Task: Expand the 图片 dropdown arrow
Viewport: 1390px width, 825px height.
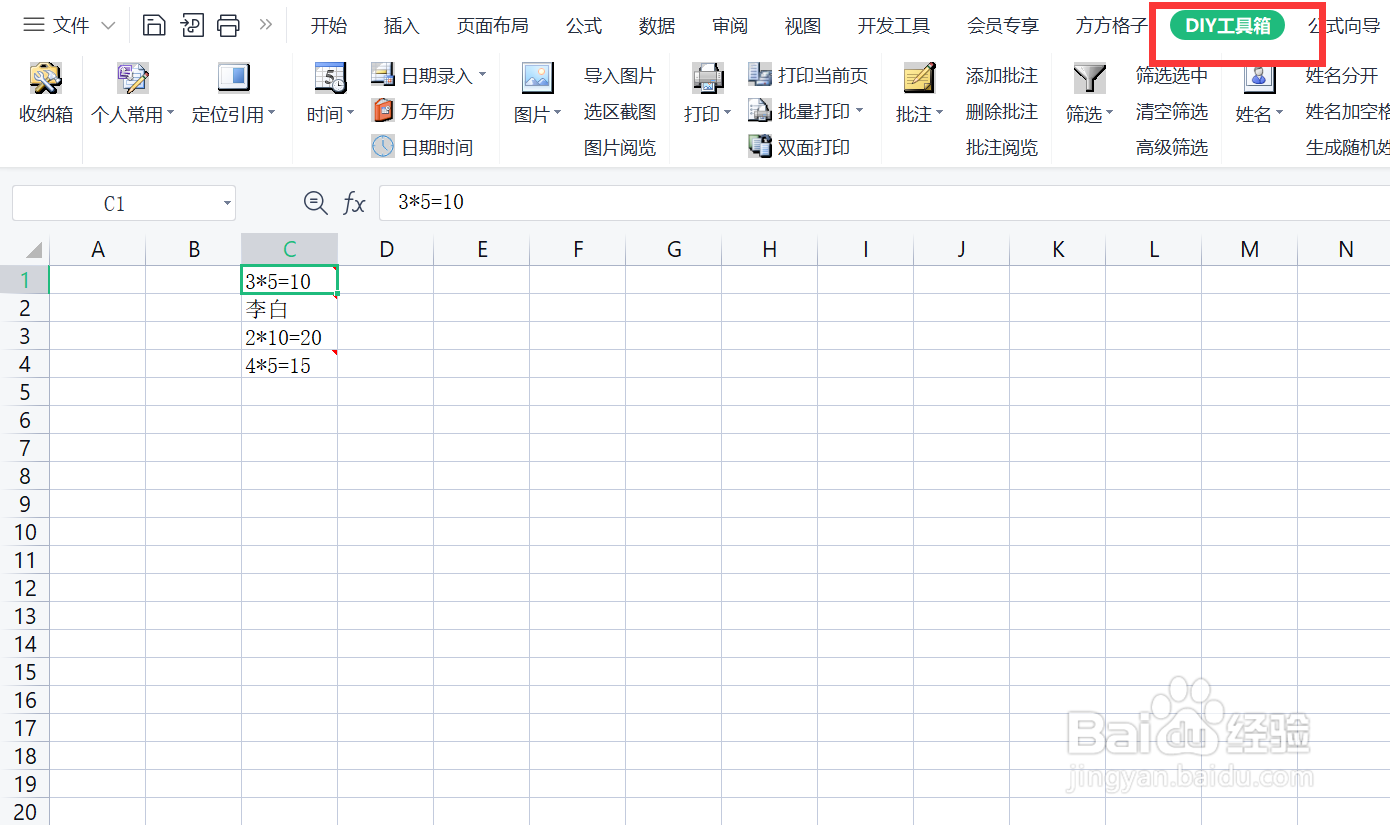Action: point(557,113)
